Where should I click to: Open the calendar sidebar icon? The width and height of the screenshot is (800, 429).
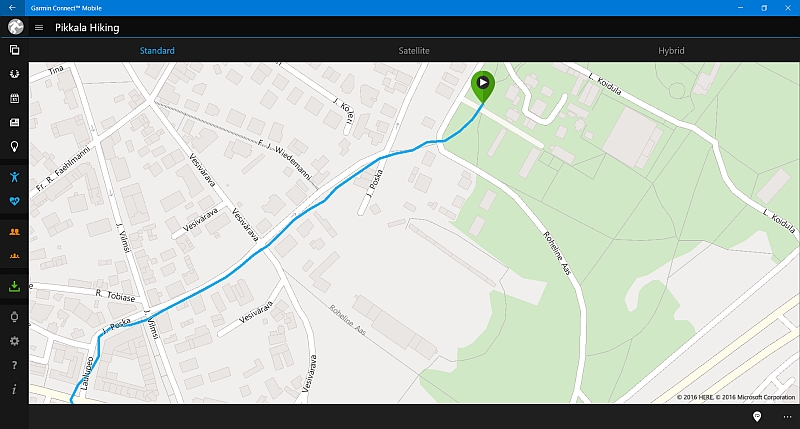[14, 98]
